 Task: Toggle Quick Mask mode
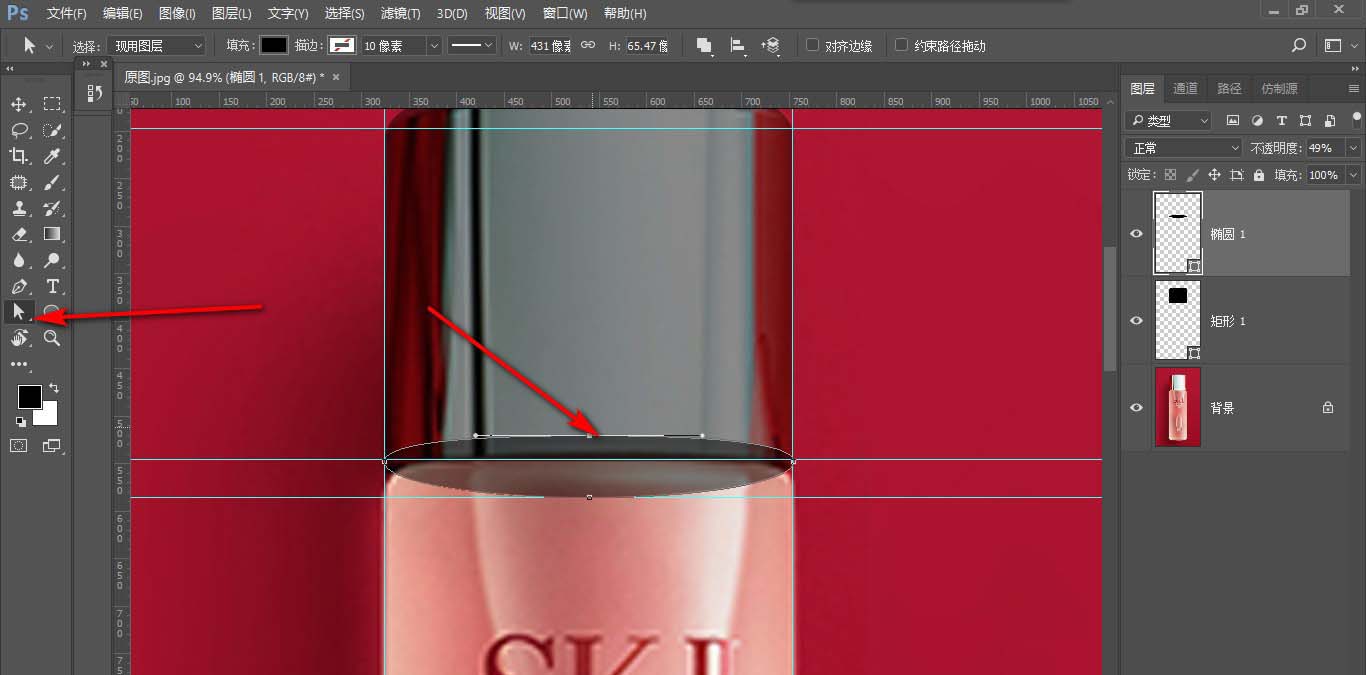[x=18, y=445]
